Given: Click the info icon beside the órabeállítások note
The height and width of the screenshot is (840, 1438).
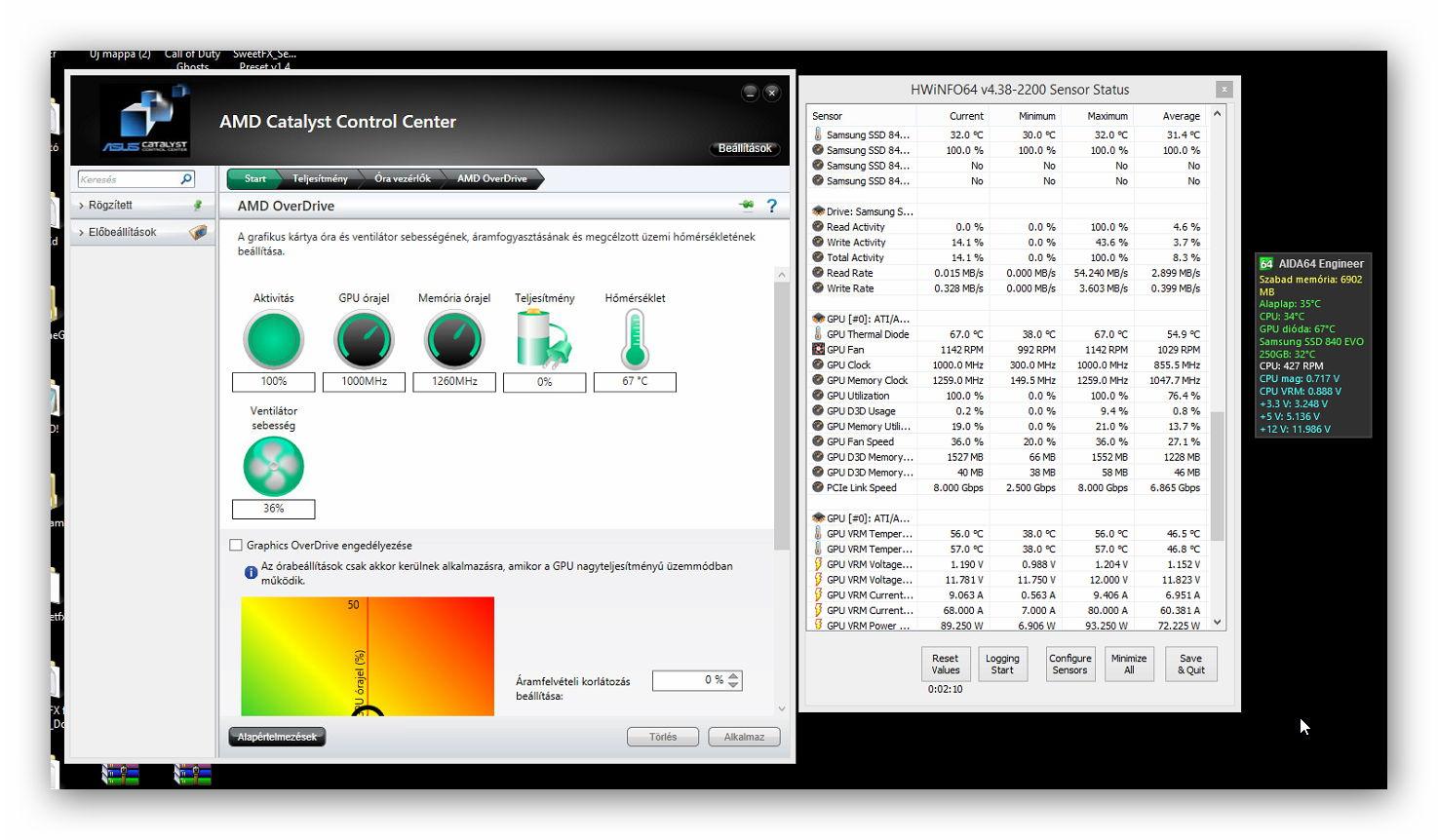Looking at the screenshot, I should point(251,573).
